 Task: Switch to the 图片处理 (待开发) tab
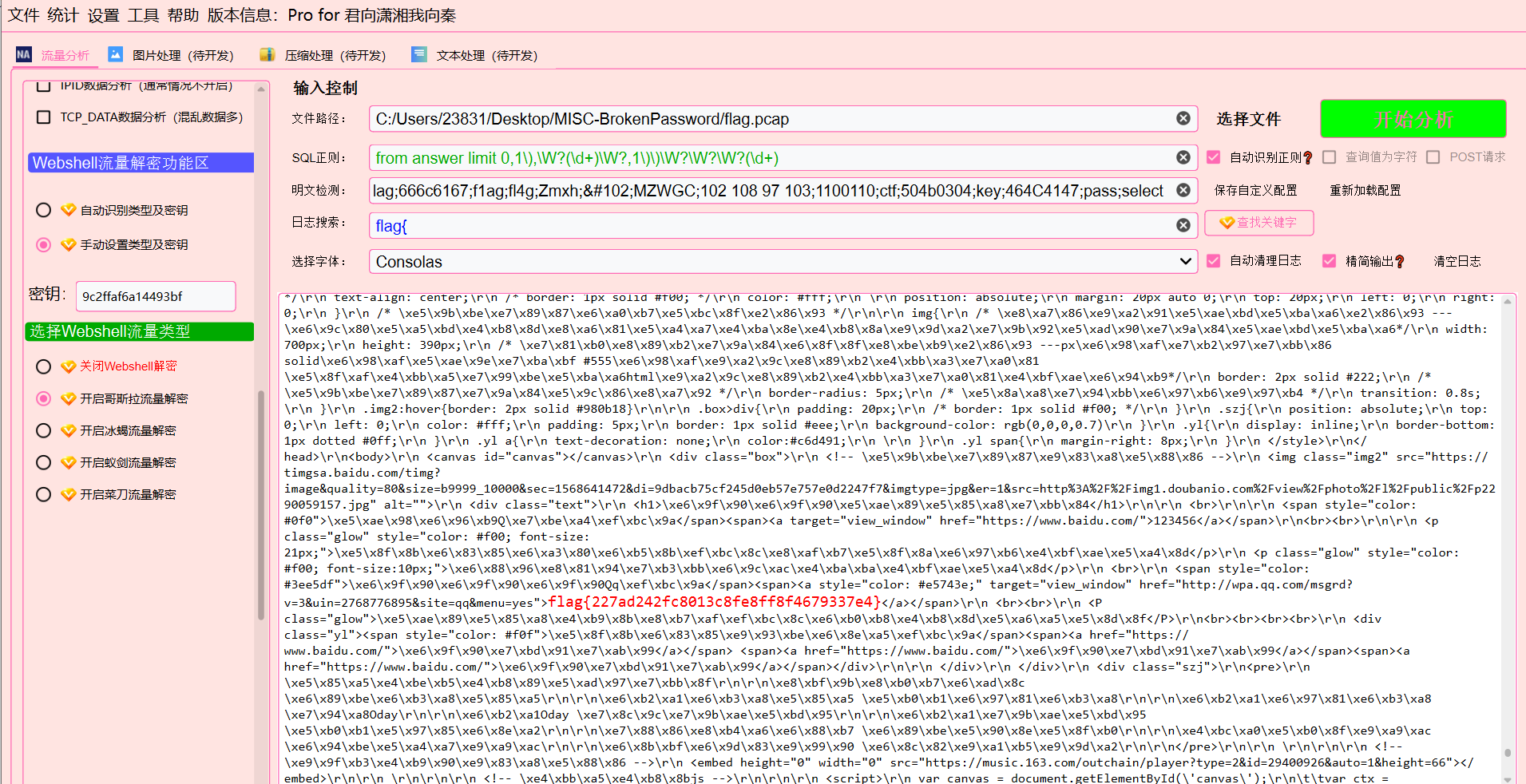183,56
